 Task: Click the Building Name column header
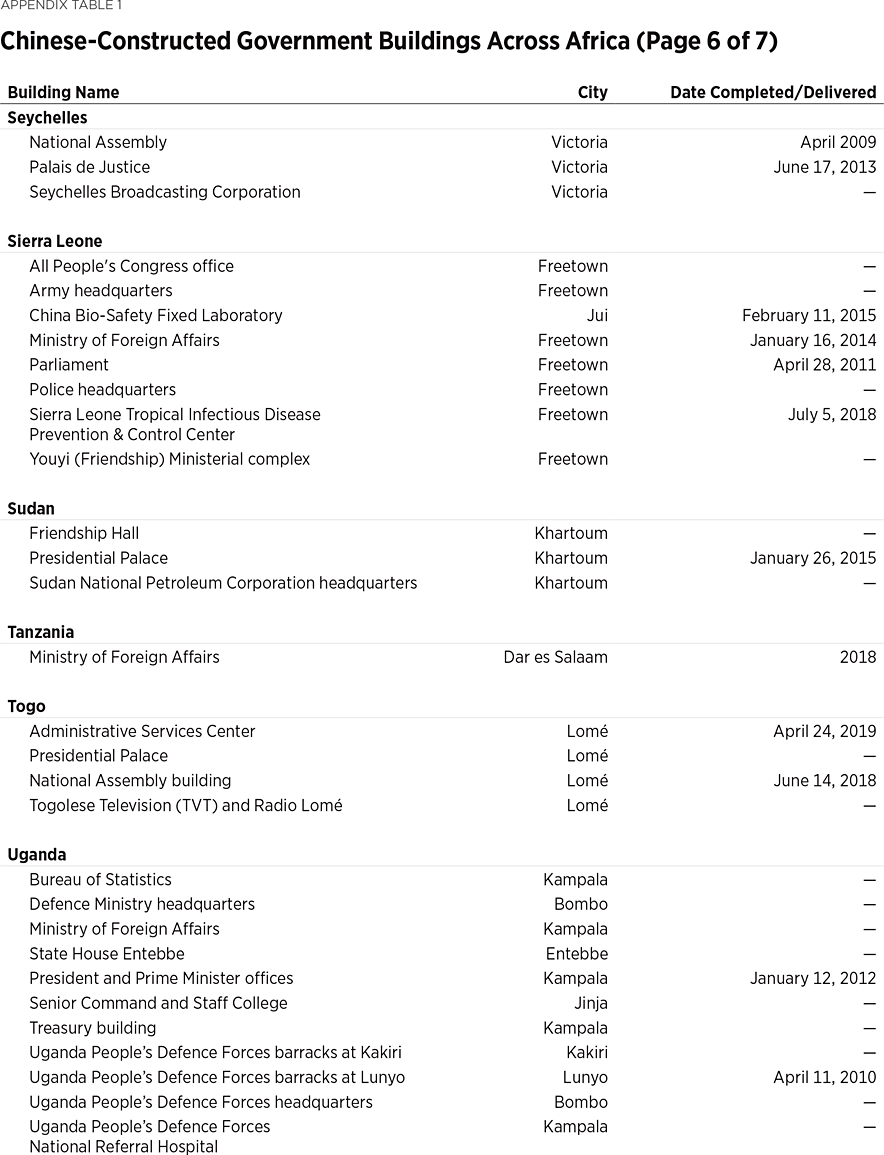coord(63,92)
